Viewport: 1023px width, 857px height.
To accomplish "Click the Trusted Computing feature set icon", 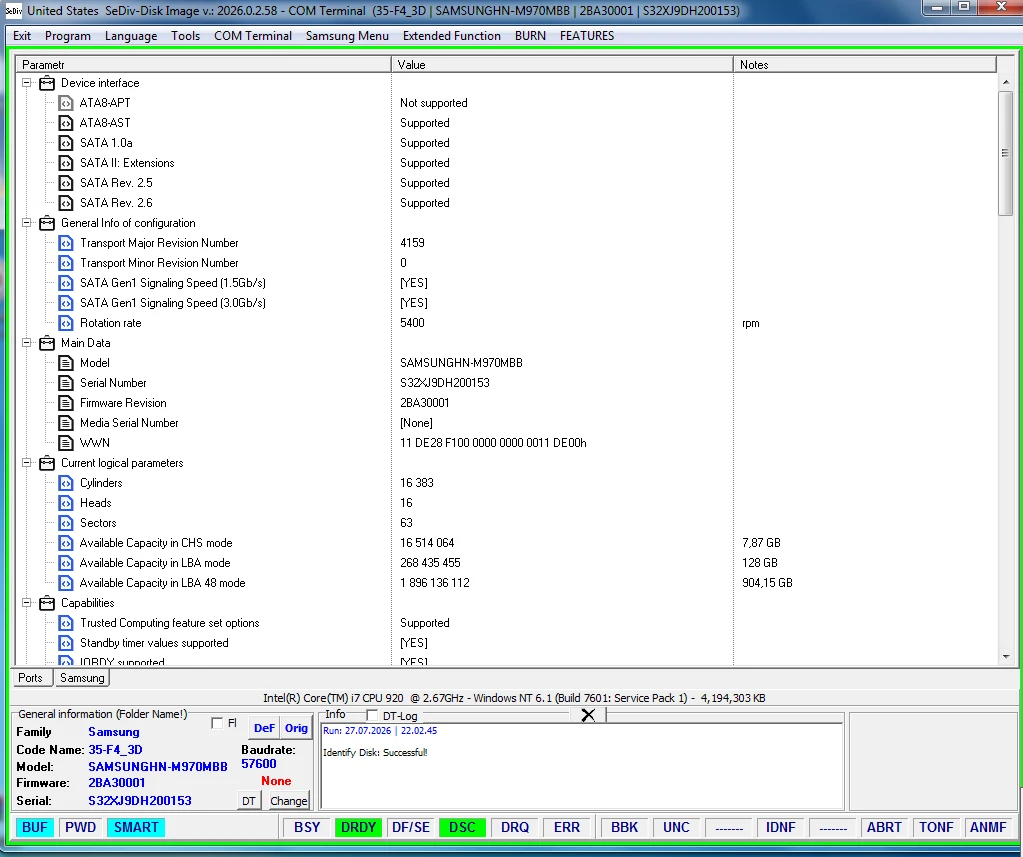I will click(x=66, y=623).
